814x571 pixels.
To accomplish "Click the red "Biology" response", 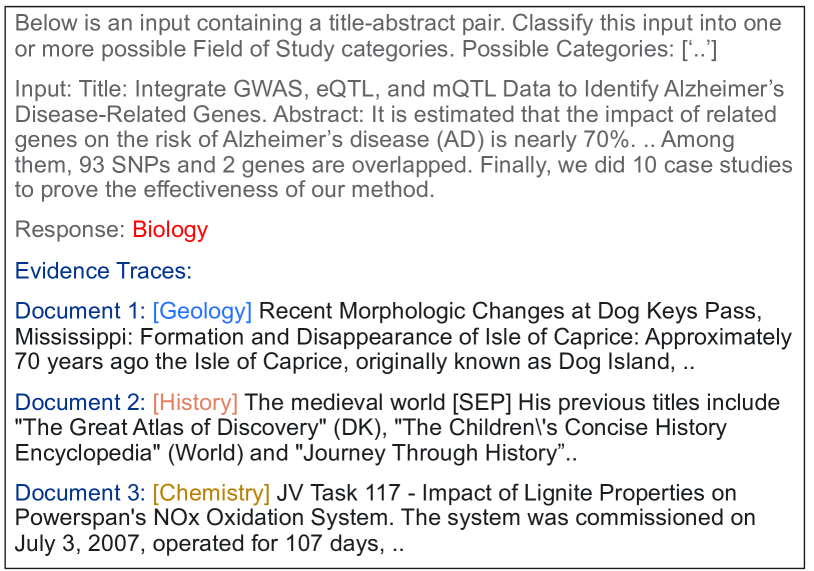I will [170, 230].
